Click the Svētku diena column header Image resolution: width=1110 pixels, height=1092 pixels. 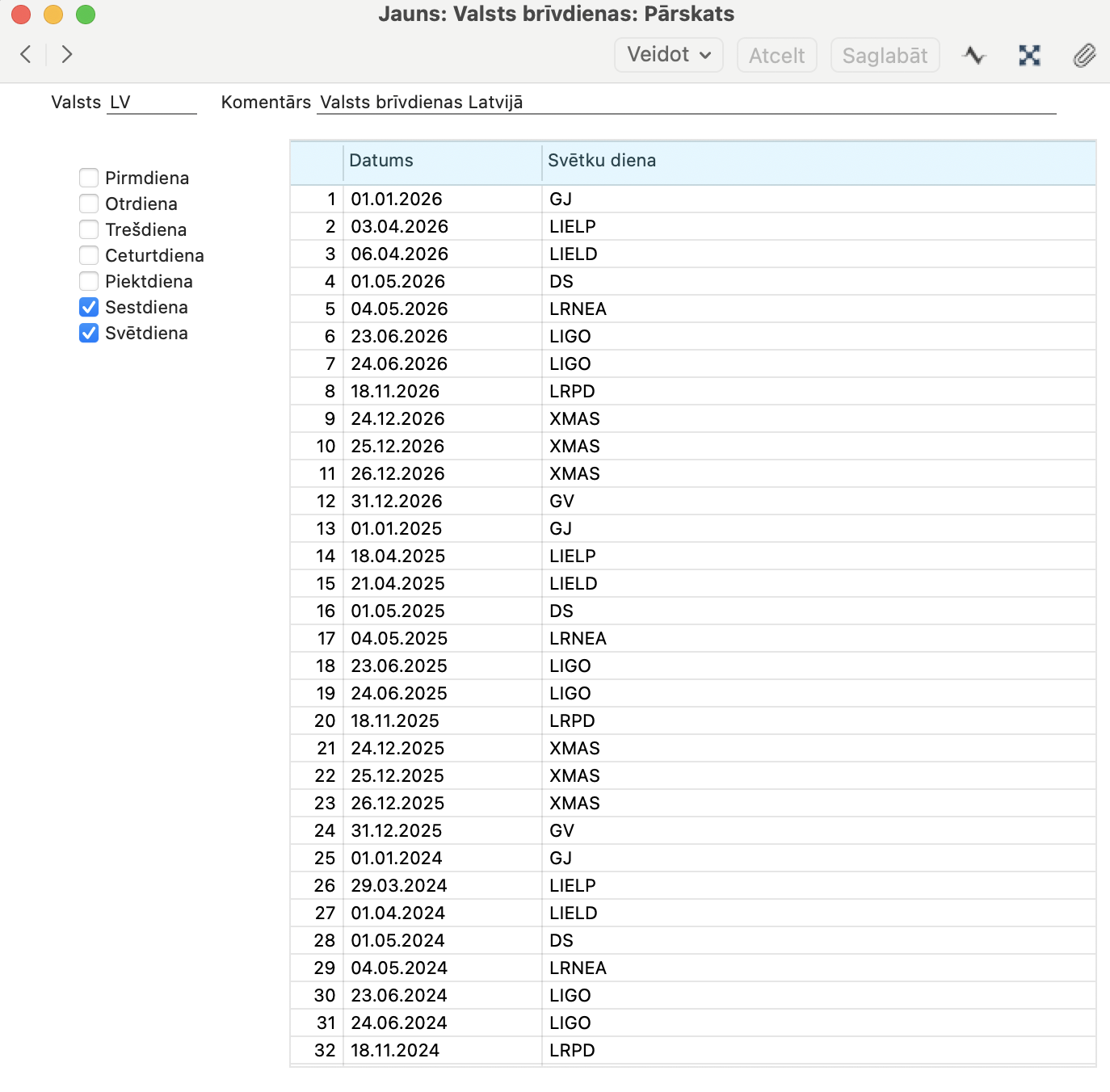point(818,161)
